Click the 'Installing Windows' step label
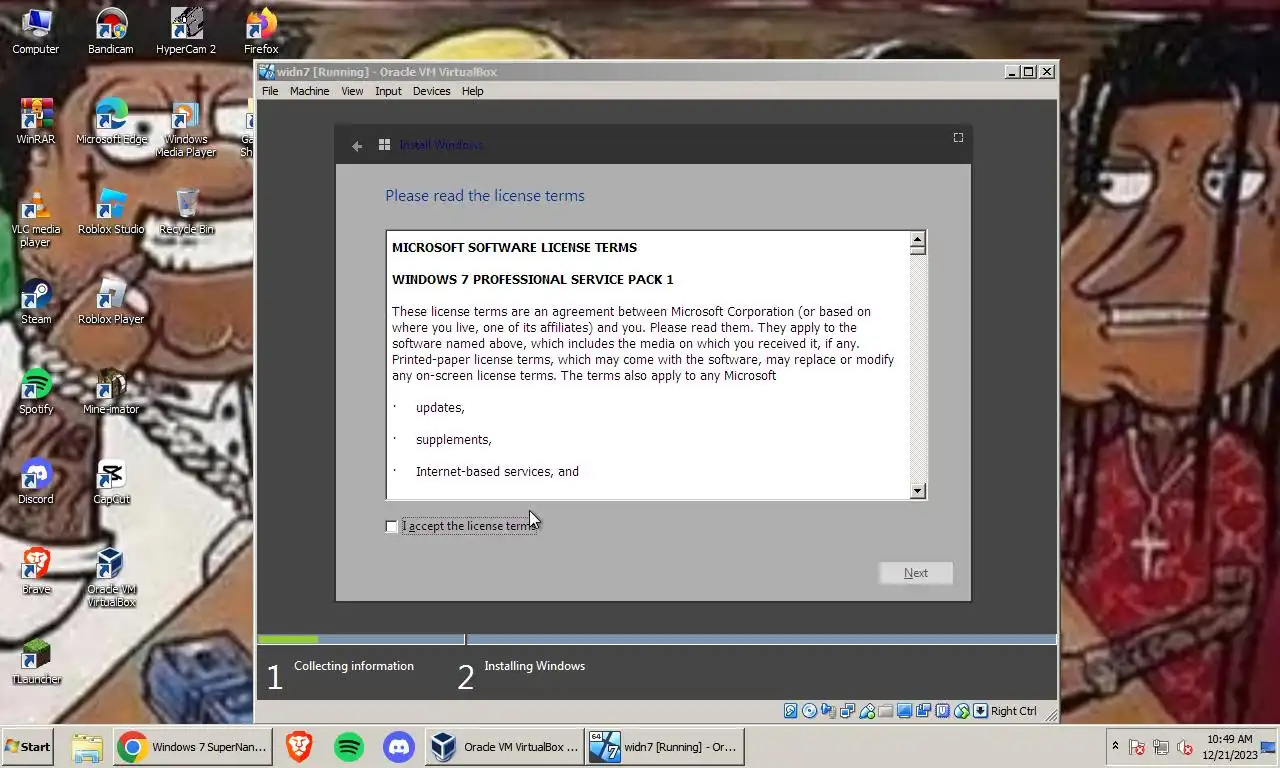This screenshot has height=768, width=1280. [535, 666]
